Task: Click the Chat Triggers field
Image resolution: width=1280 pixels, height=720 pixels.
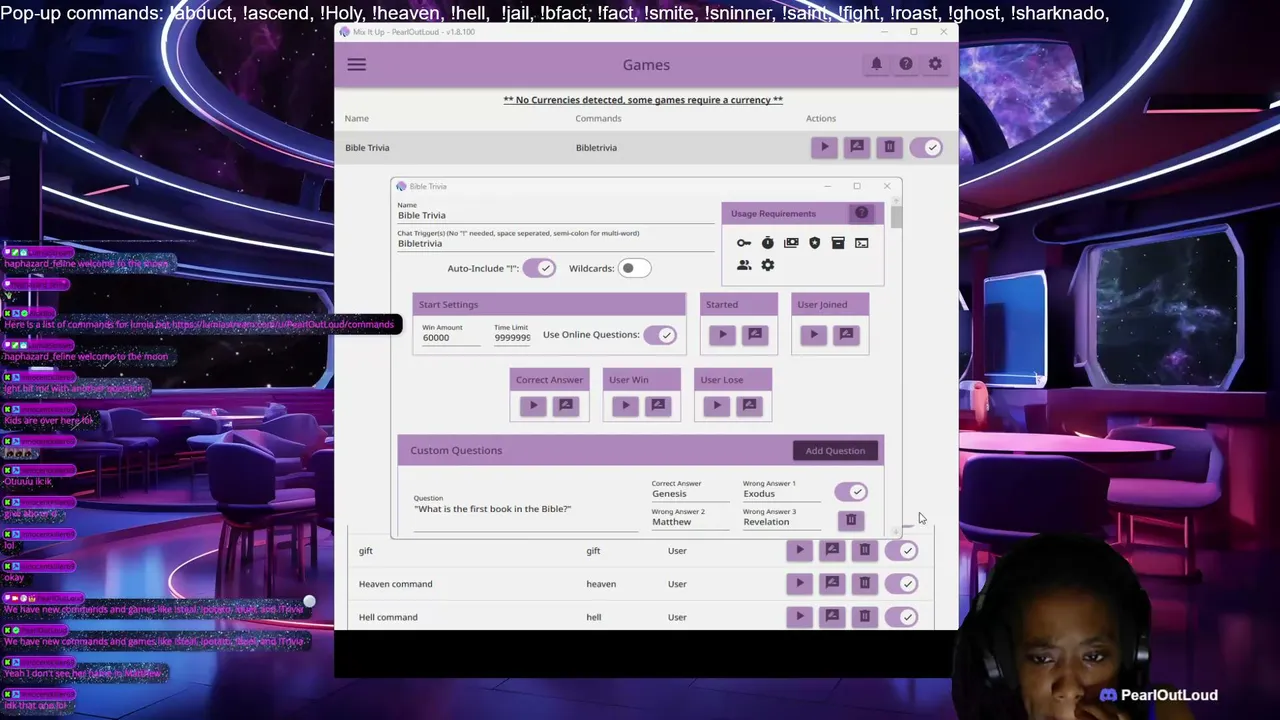Action: 555,243
